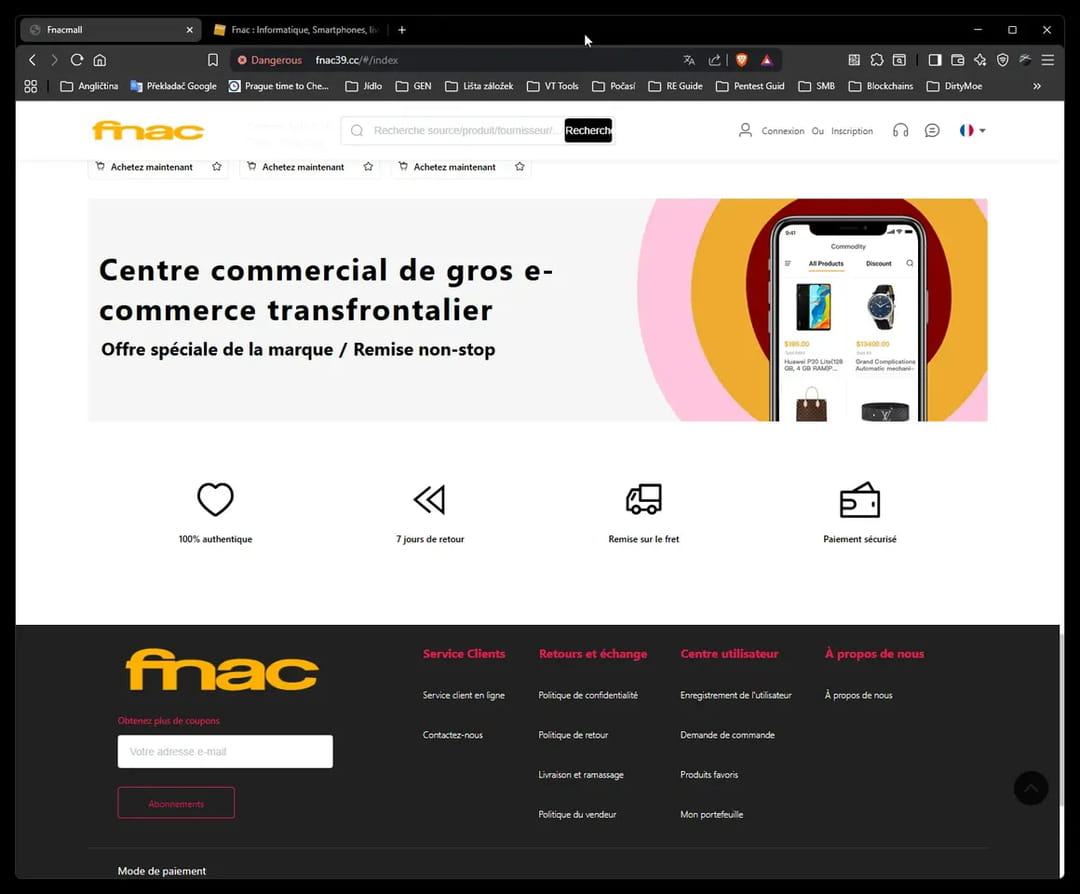The height and width of the screenshot is (894, 1080).
Task: Click the Abonnements subscribe button
Action: tap(176, 803)
